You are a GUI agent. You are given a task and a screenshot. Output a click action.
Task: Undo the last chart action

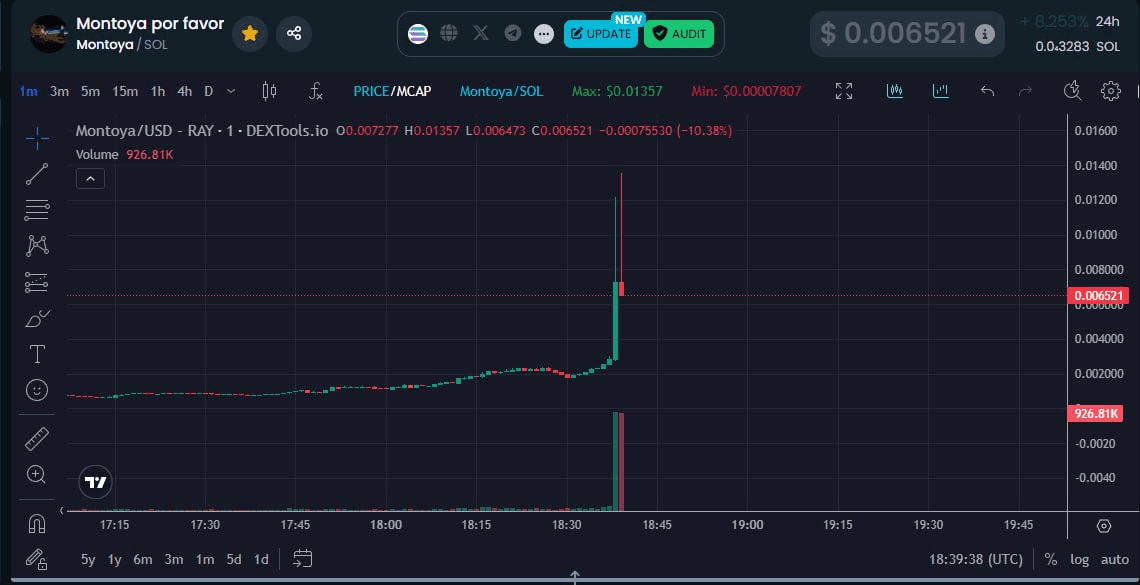pos(987,91)
